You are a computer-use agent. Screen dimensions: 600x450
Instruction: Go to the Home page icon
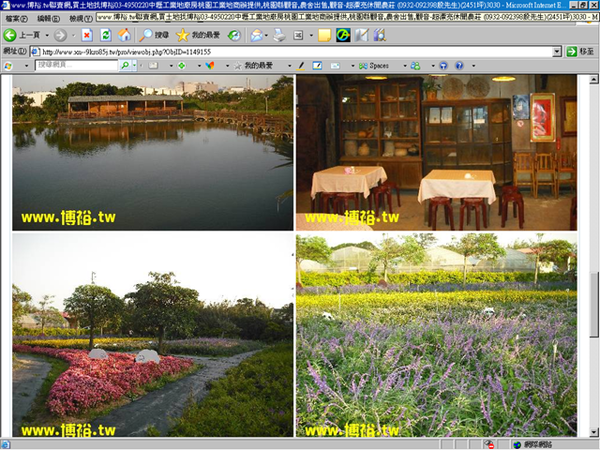124,35
